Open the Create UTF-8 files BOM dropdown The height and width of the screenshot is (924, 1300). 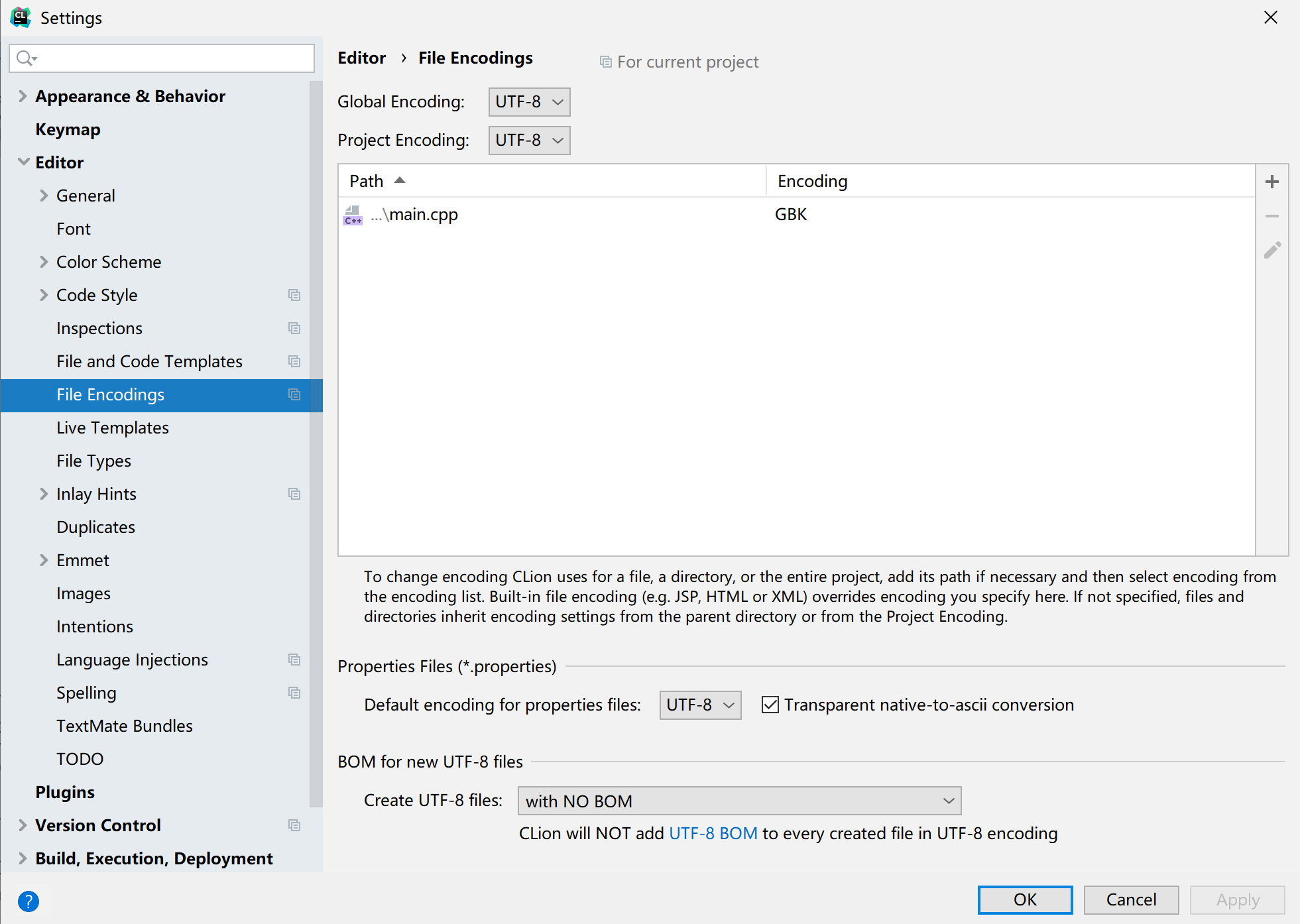tap(739, 801)
